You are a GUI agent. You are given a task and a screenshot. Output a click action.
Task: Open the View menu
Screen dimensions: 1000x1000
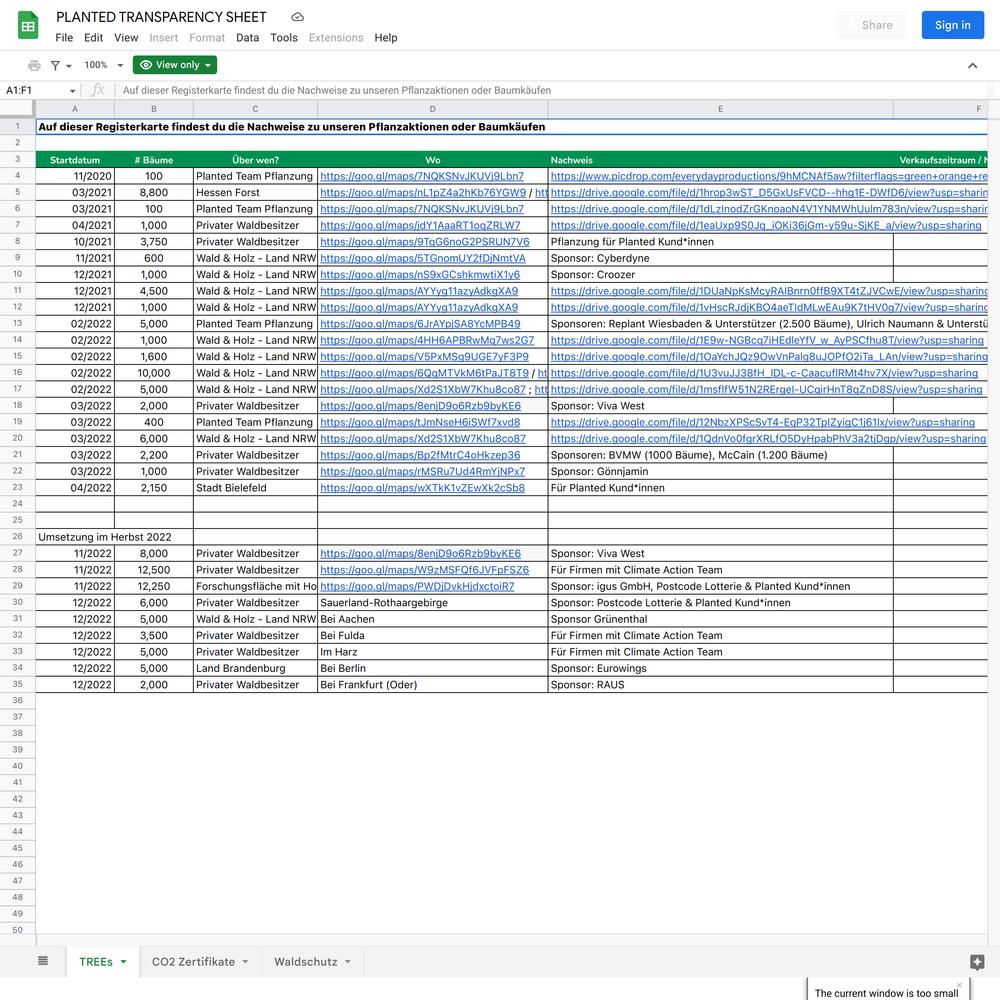(126, 38)
